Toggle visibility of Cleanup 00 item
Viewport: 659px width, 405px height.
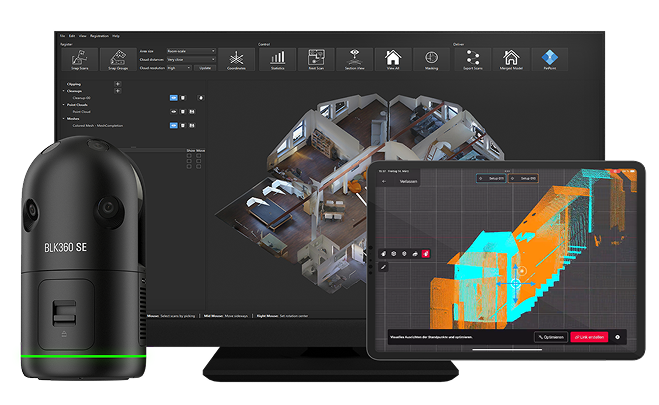pos(173,97)
